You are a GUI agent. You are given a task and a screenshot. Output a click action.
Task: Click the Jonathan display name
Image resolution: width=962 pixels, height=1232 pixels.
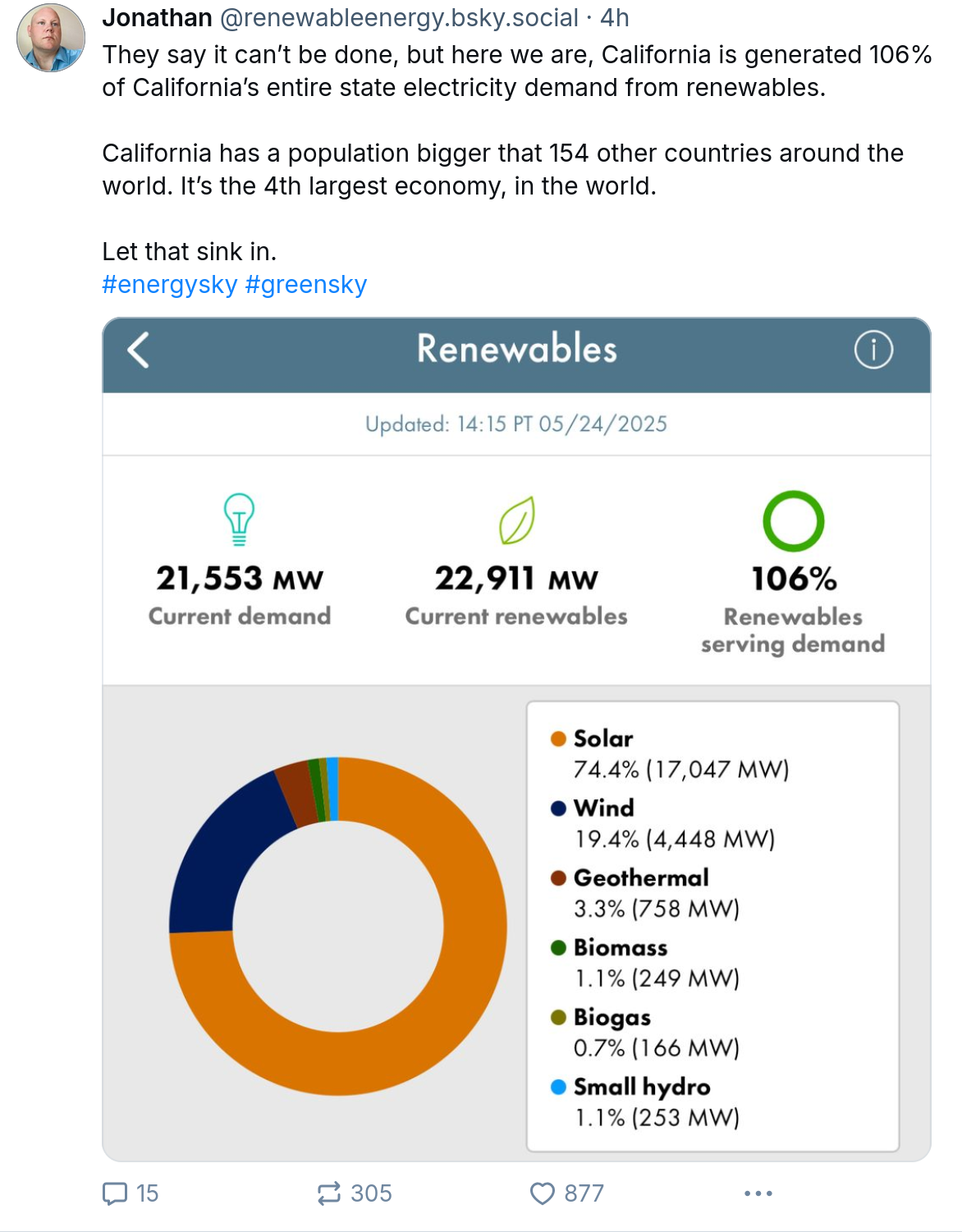point(158,17)
